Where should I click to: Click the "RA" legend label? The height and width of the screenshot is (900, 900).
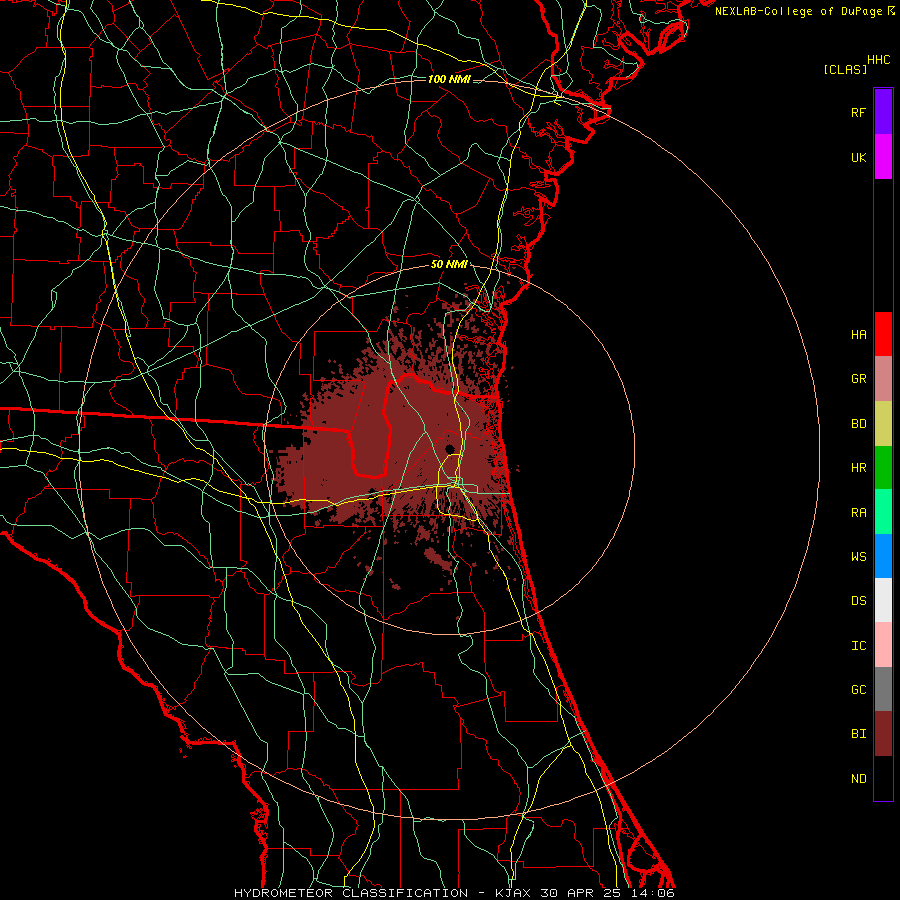[858, 512]
